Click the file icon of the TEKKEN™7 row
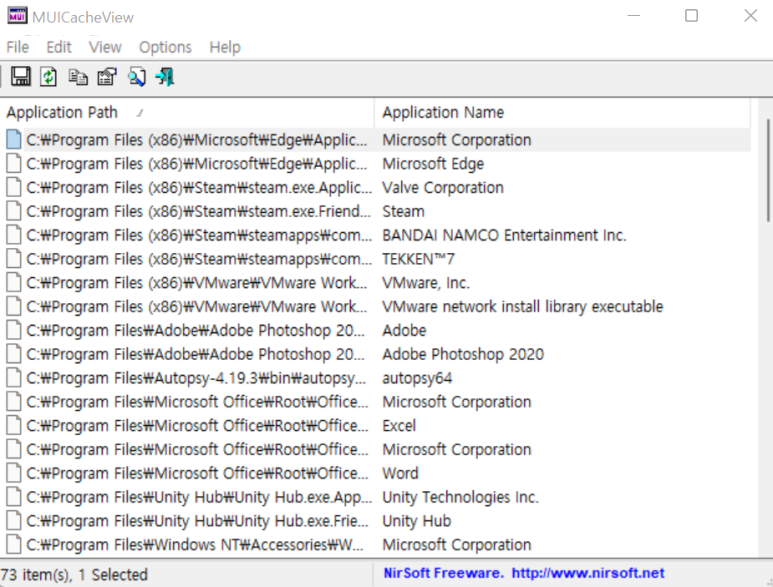The height and width of the screenshot is (587, 773). [x=14, y=259]
